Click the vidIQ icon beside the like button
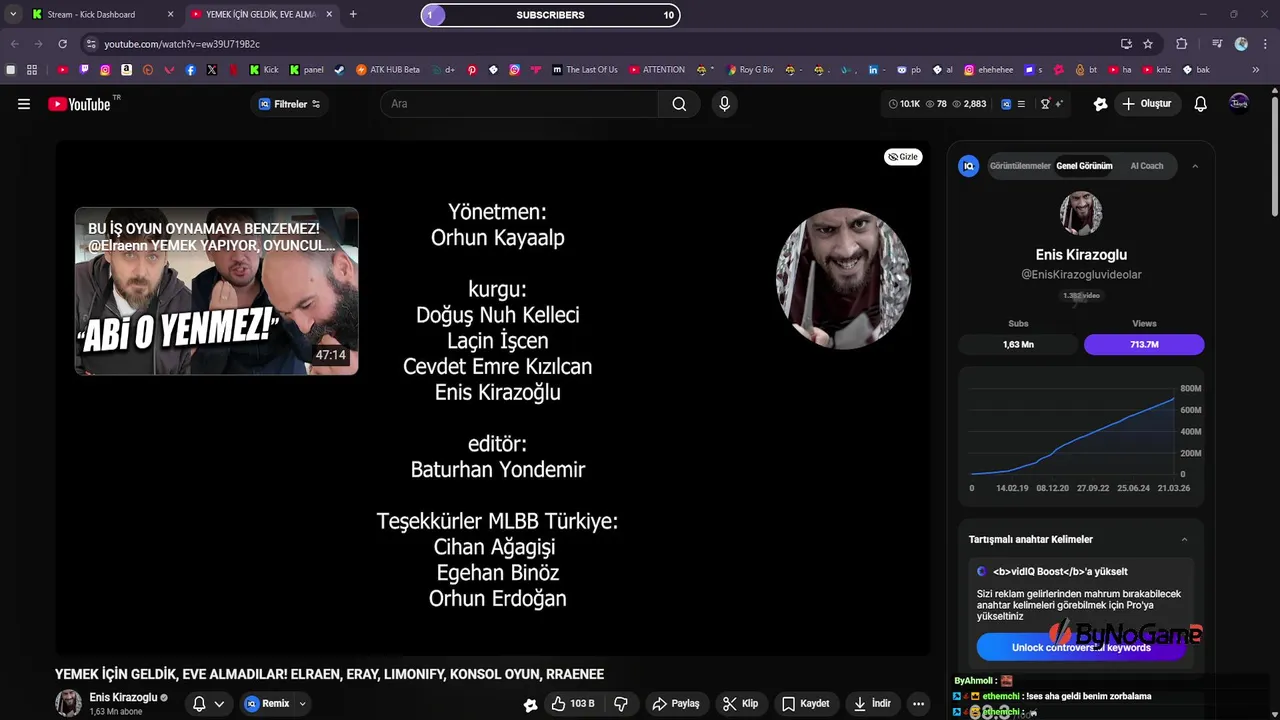The height and width of the screenshot is (720, 1280). [x=530, y=704]
